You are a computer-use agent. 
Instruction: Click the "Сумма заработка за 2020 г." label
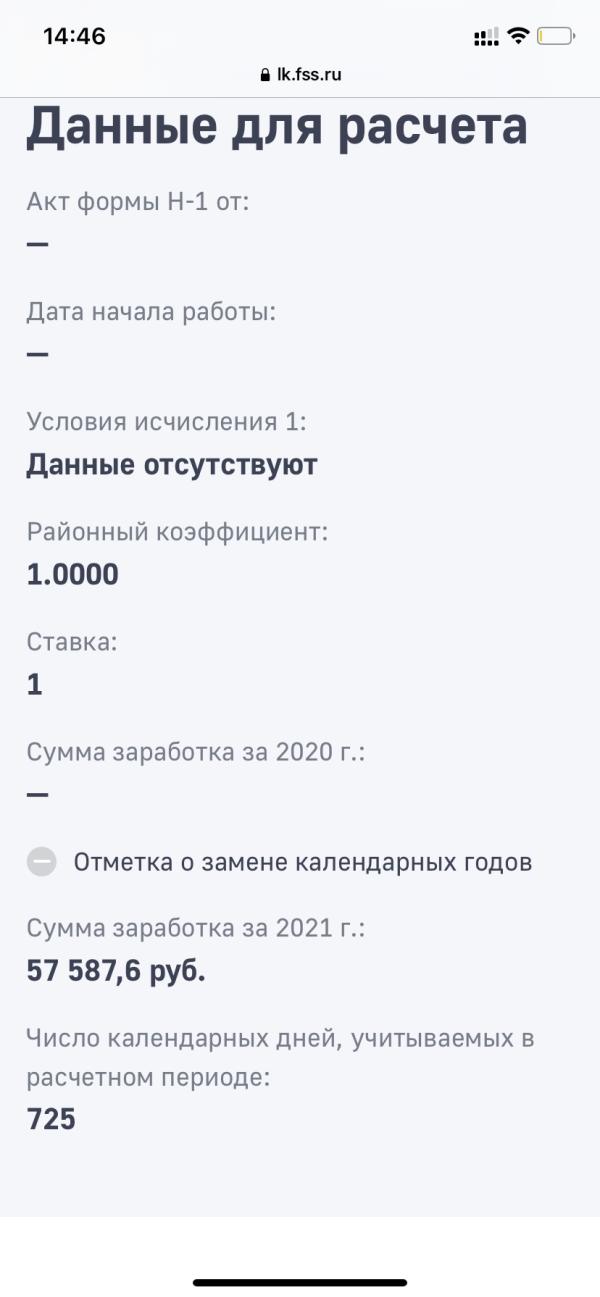click(x=196, y=751)
